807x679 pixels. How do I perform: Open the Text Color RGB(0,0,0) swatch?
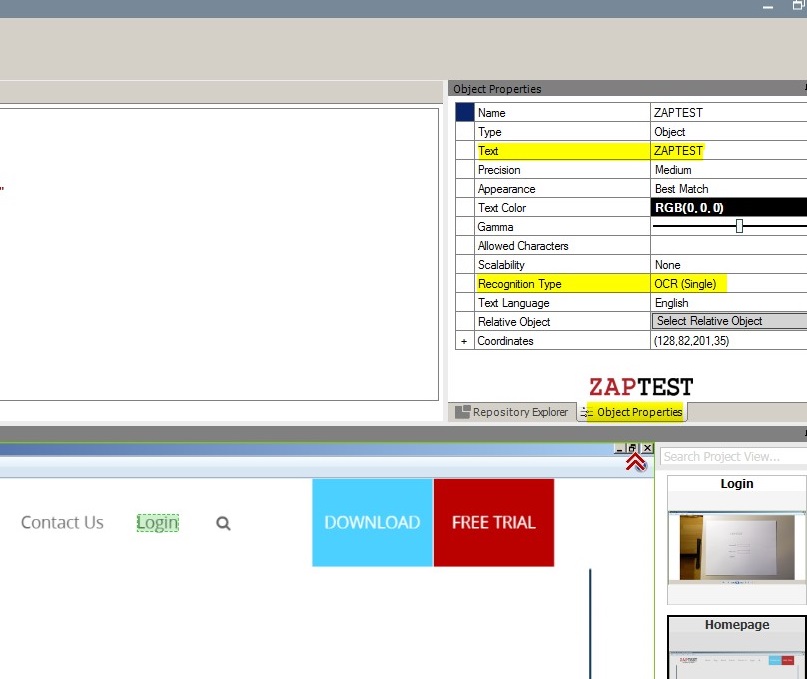click(728, 208)
